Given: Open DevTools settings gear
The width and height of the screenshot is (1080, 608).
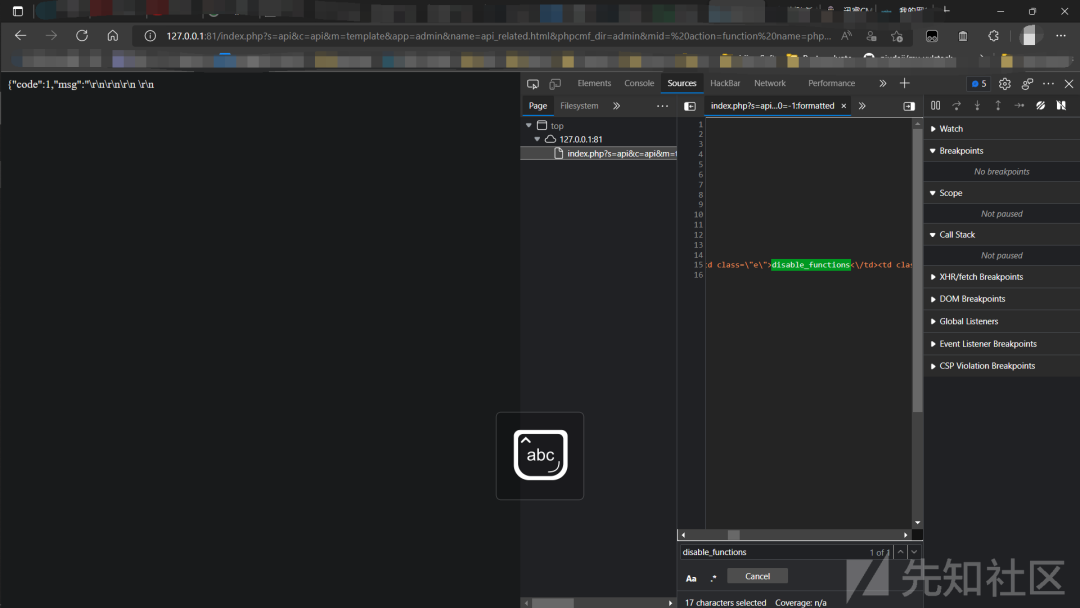Looking at the screenshot, I should 1004,84.
